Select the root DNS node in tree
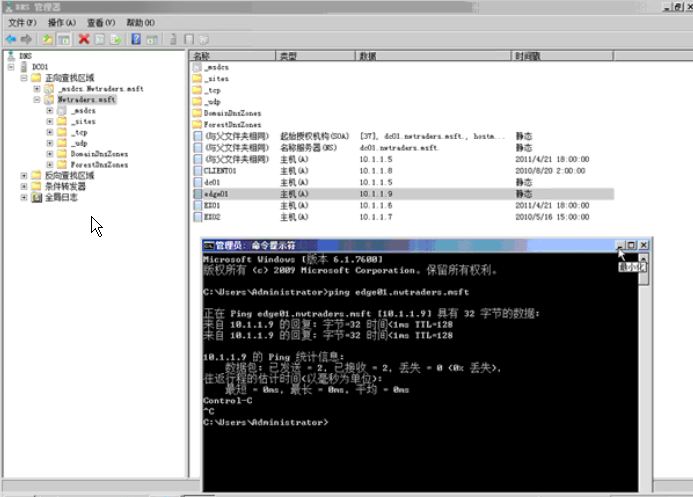The height and width of the screenshot is (497, 693). [25, 56]
